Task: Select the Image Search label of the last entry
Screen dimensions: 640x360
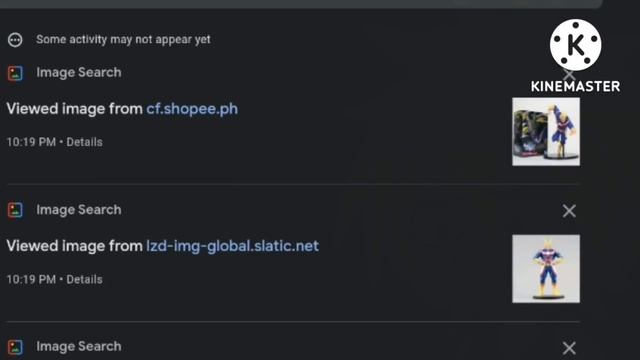Action: (x=79, y=347)
